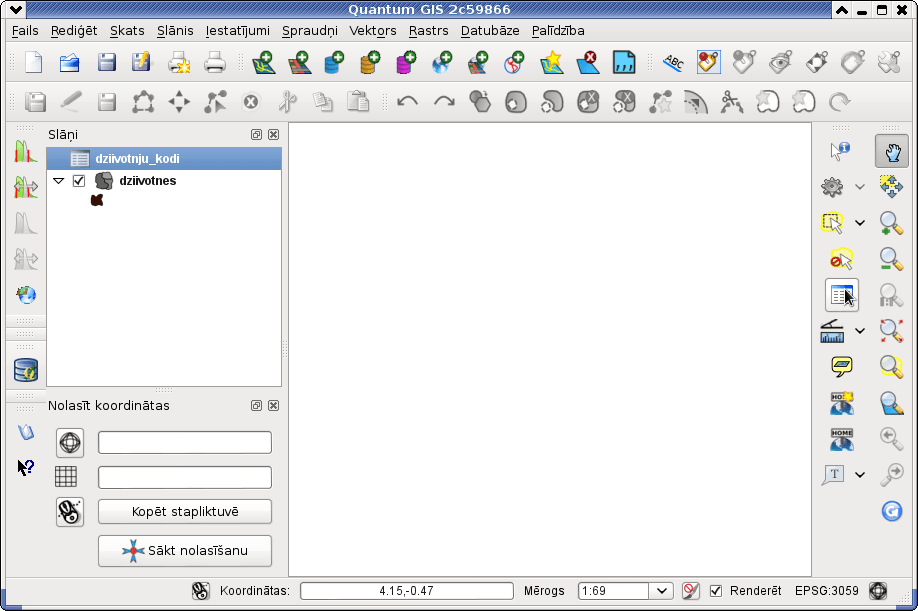918x611 pixels.
Task: Click the stop rendering icon in status bar
Action: click(x=691, y=591)
